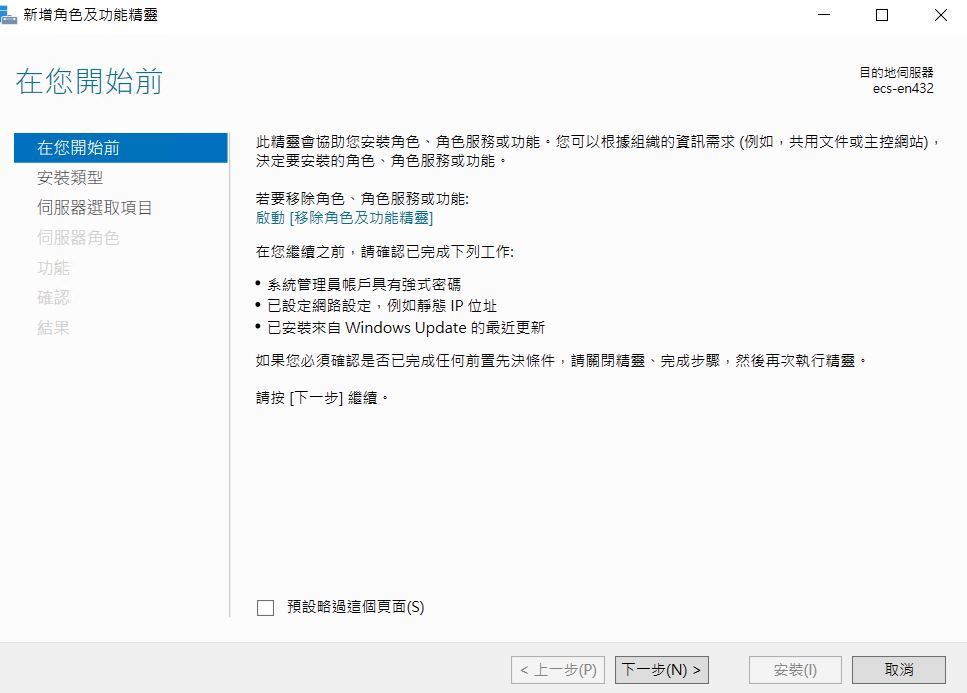The image size is (967, 693).
Task: Click the destination server name ecs-en432
Action: pos(903,89)
